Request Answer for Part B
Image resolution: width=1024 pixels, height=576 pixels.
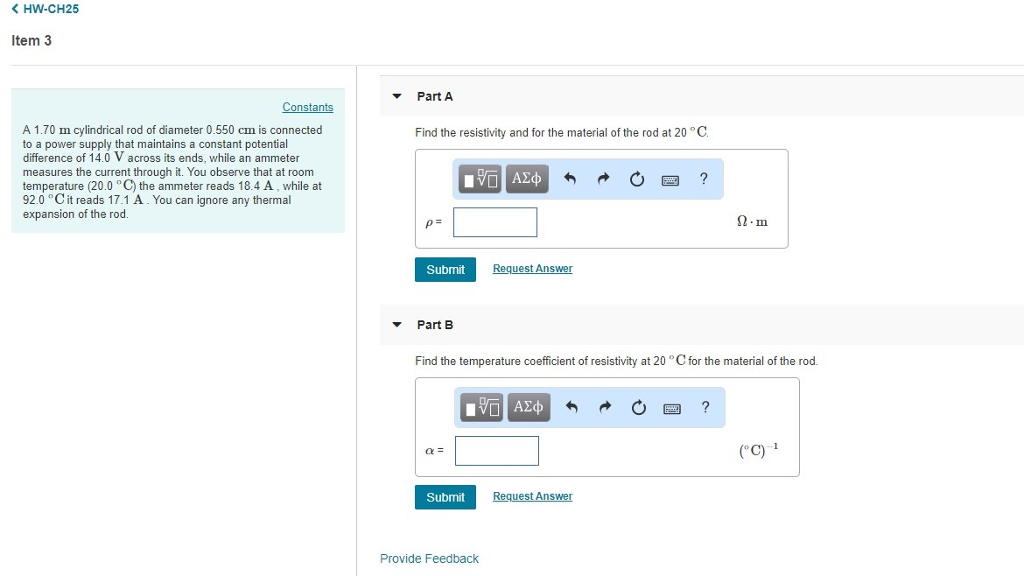coord(532,496)
